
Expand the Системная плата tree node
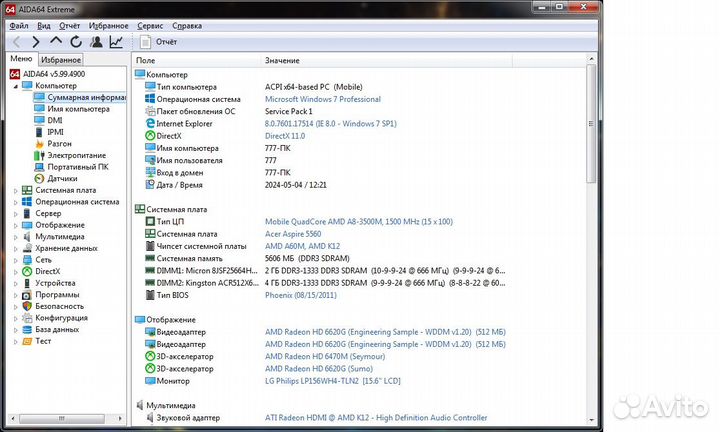tap(15, 191)
